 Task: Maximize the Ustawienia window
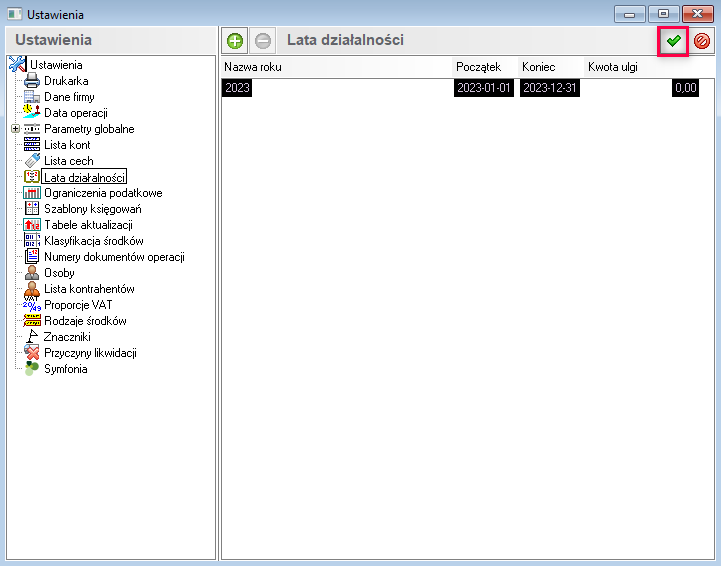pyautogui.click(x=663, y=14)
